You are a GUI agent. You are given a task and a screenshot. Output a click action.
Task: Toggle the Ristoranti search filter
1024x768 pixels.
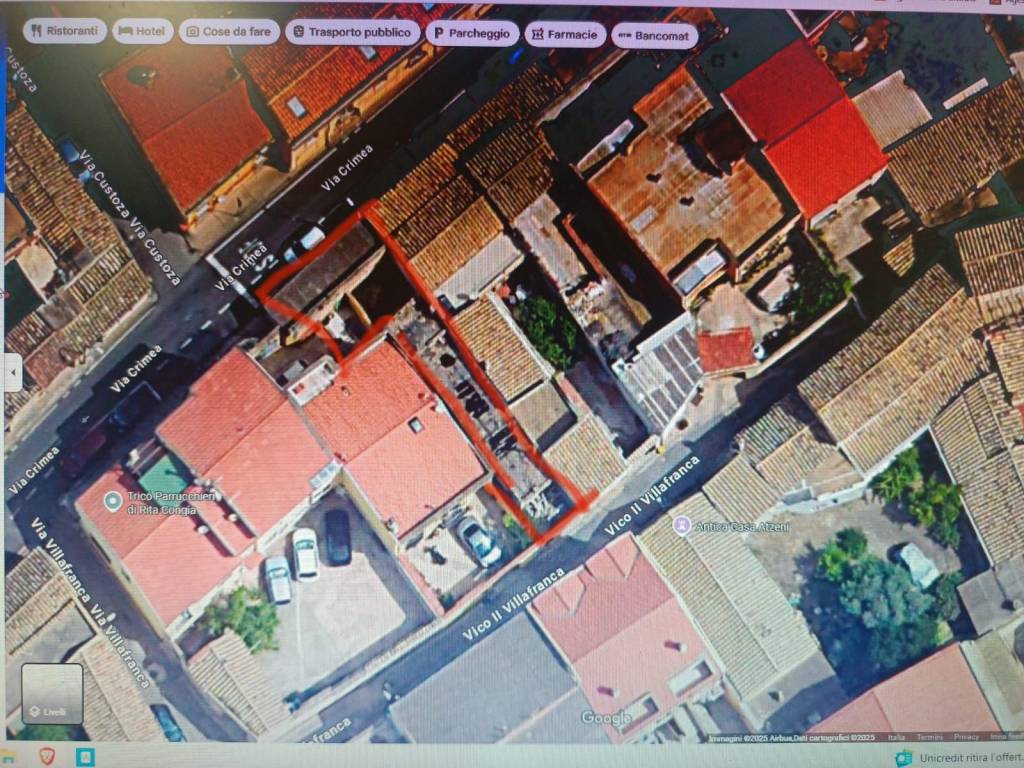(64, 32)
